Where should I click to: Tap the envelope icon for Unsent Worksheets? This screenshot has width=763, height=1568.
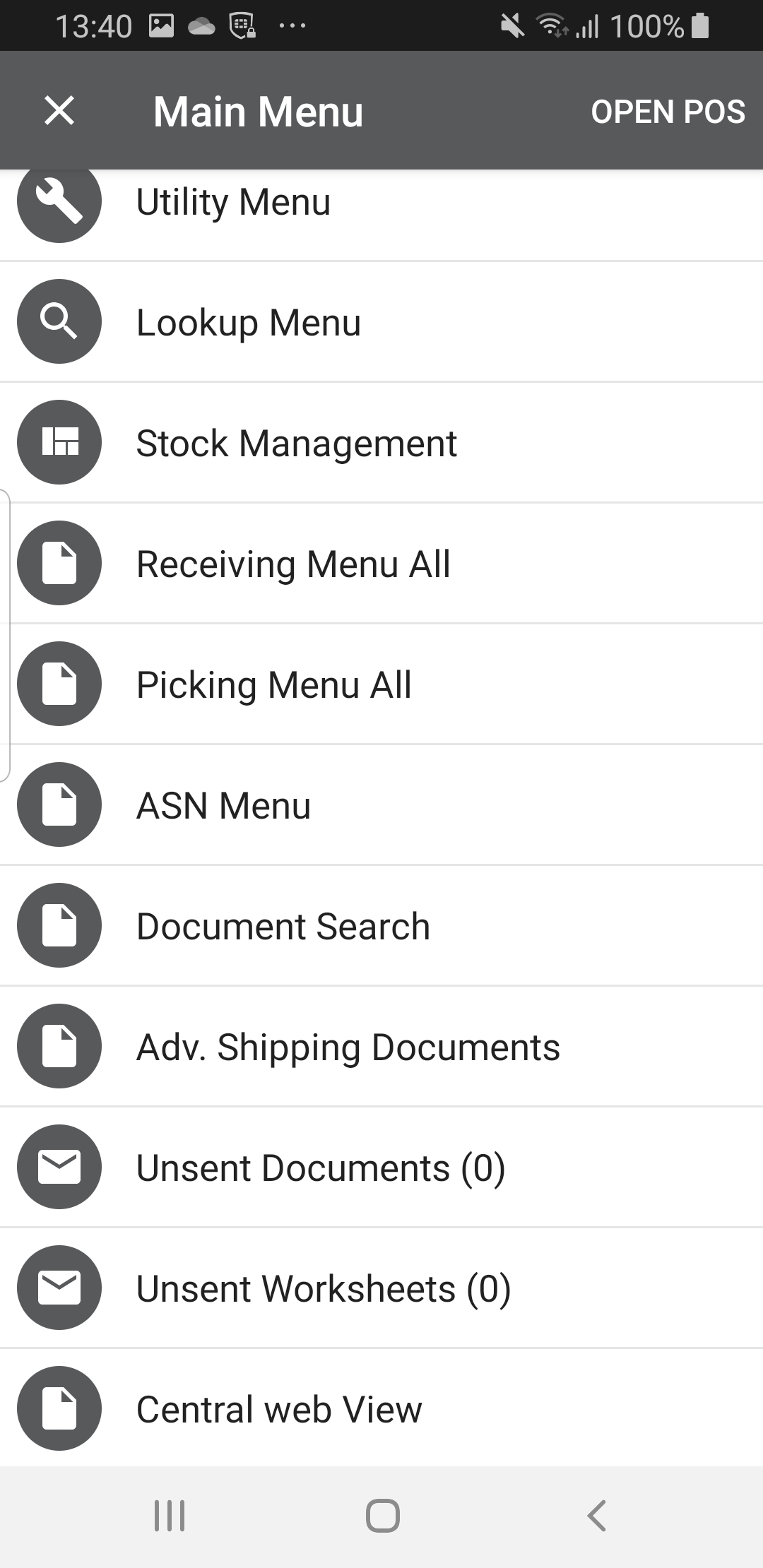(59, 1288)
